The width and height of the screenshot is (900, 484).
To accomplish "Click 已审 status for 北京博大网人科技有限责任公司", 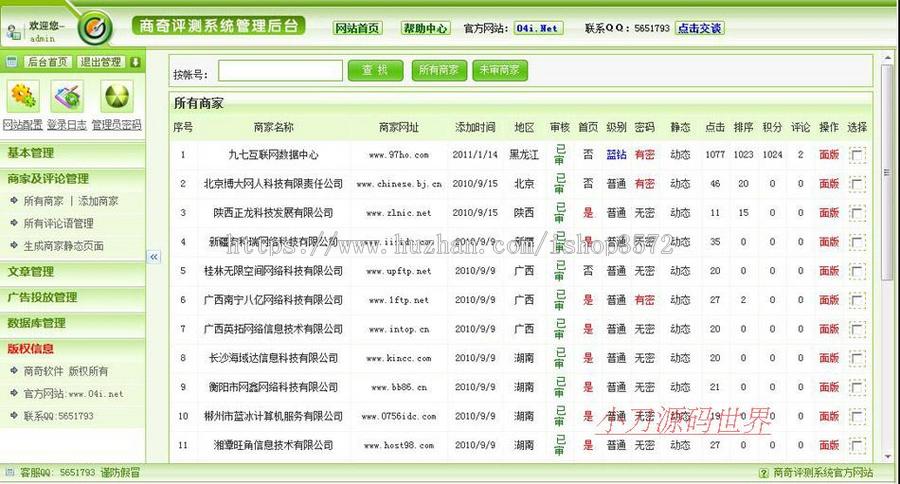I will [x=560, y=184].
